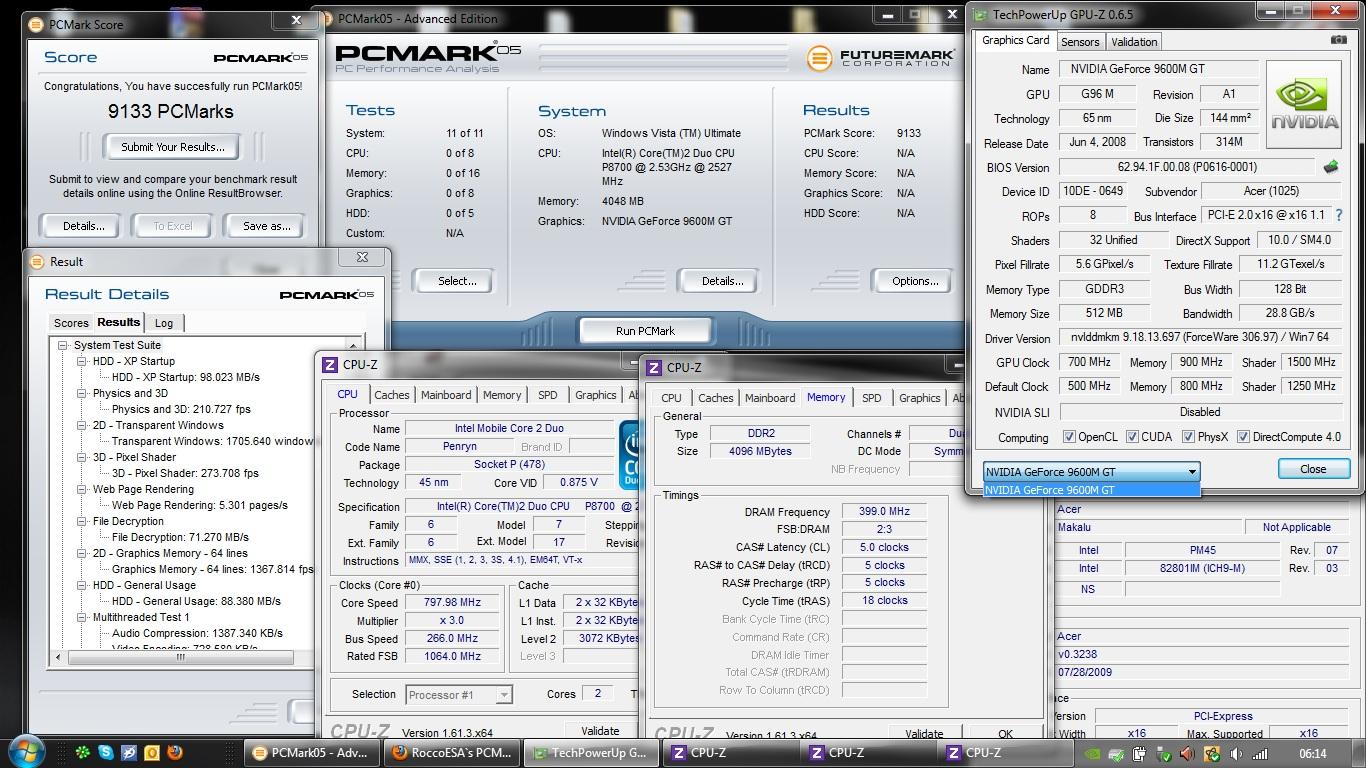The image size is (1366, 768).
Task: Toggle the PhysX checkbox in GPU-Z
Action: [1188, 437]
